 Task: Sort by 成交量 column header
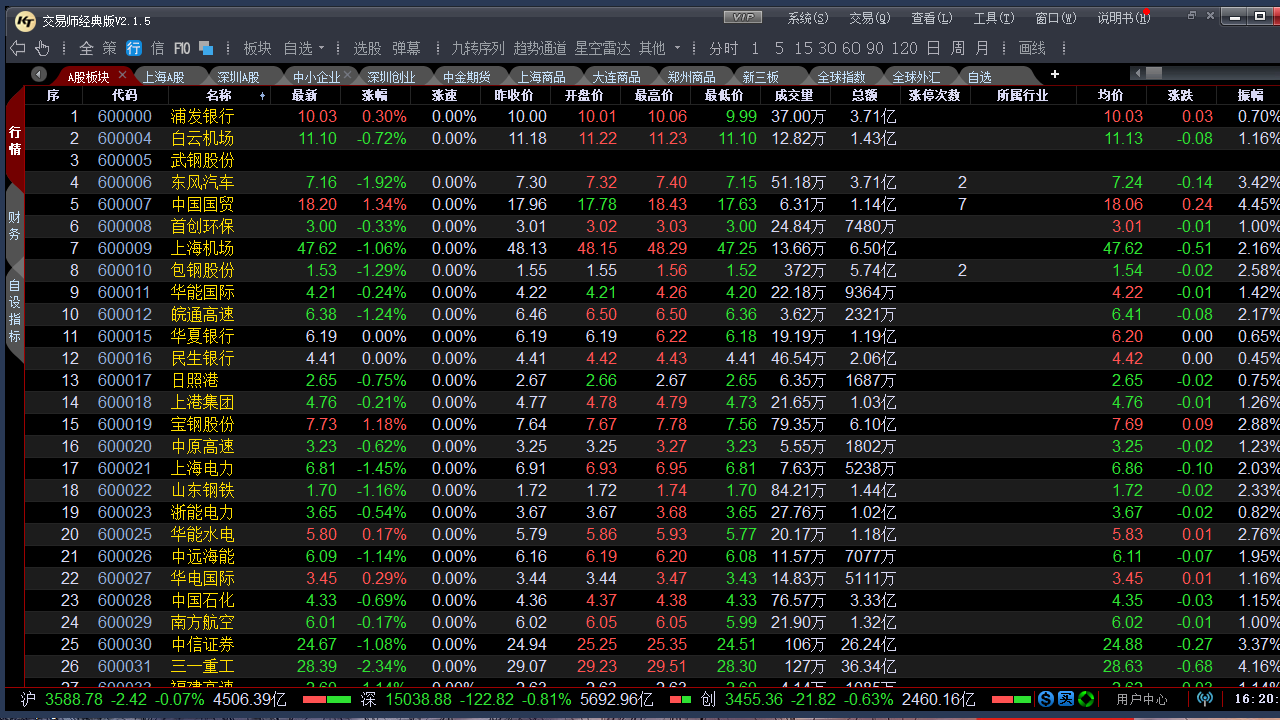(x=794, y=95)
